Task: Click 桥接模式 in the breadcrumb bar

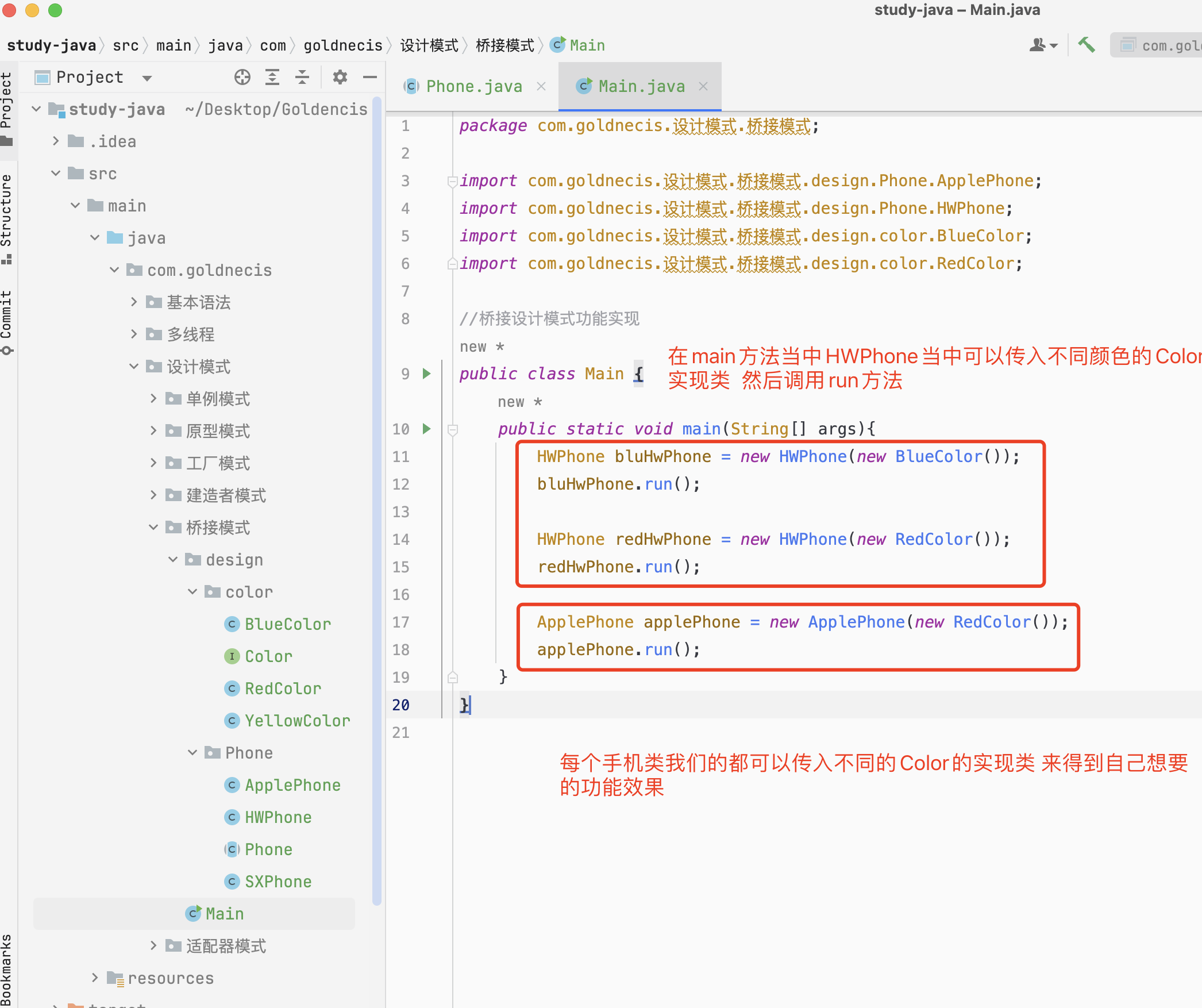Action: tap(505, 45)
